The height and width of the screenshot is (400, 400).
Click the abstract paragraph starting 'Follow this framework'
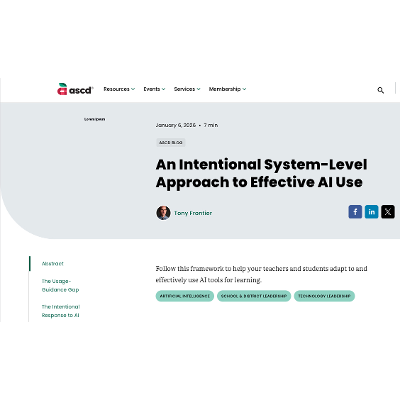point(261,274)
